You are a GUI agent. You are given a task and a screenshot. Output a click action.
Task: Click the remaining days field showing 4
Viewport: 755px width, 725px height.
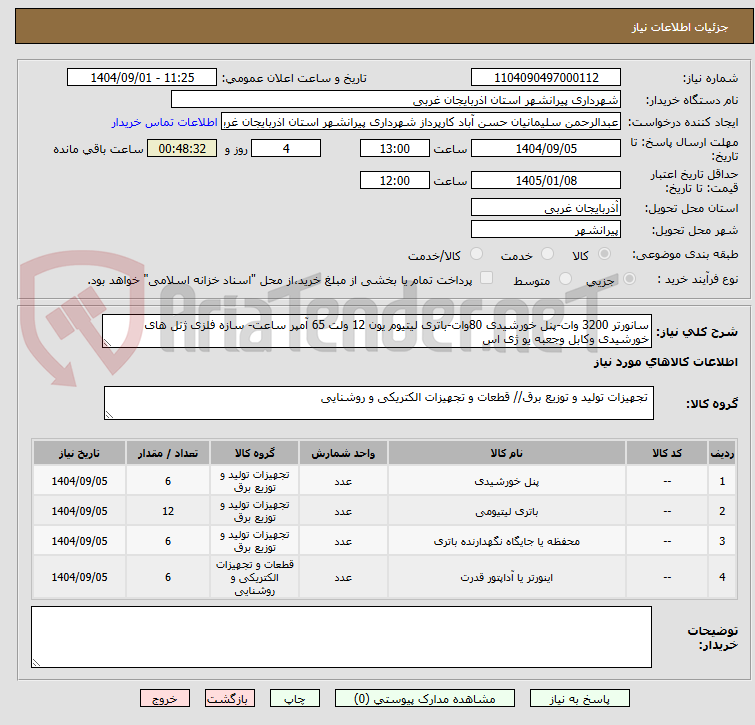286,148
